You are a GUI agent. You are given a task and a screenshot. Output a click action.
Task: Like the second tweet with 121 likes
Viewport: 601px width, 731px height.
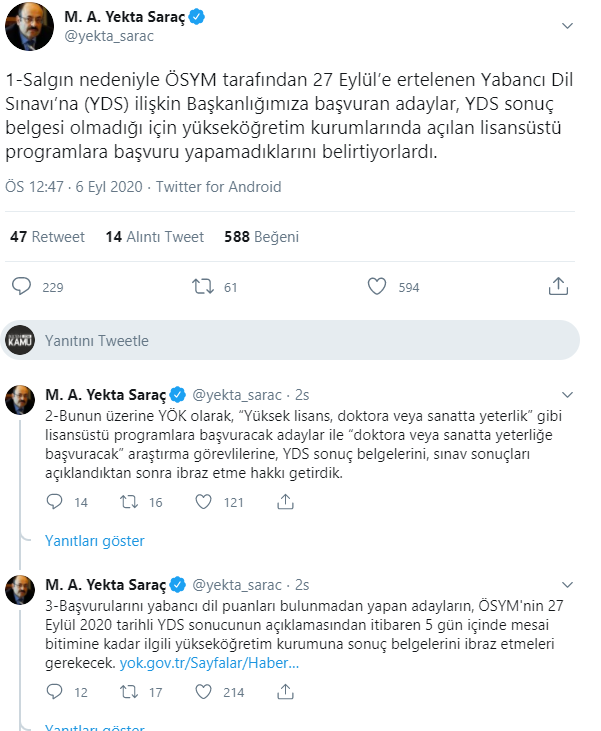[x=203, y=502]
